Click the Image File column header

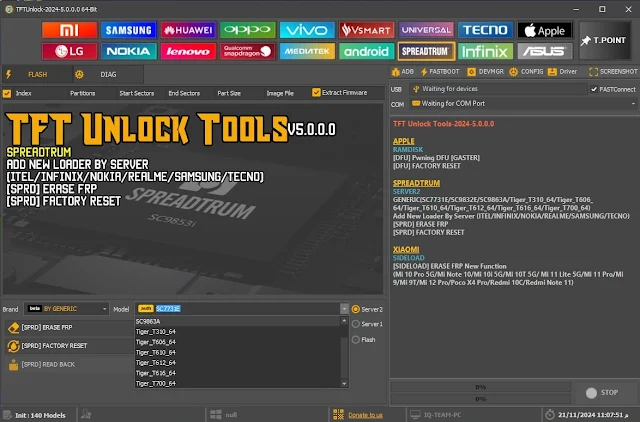(280, 93)
